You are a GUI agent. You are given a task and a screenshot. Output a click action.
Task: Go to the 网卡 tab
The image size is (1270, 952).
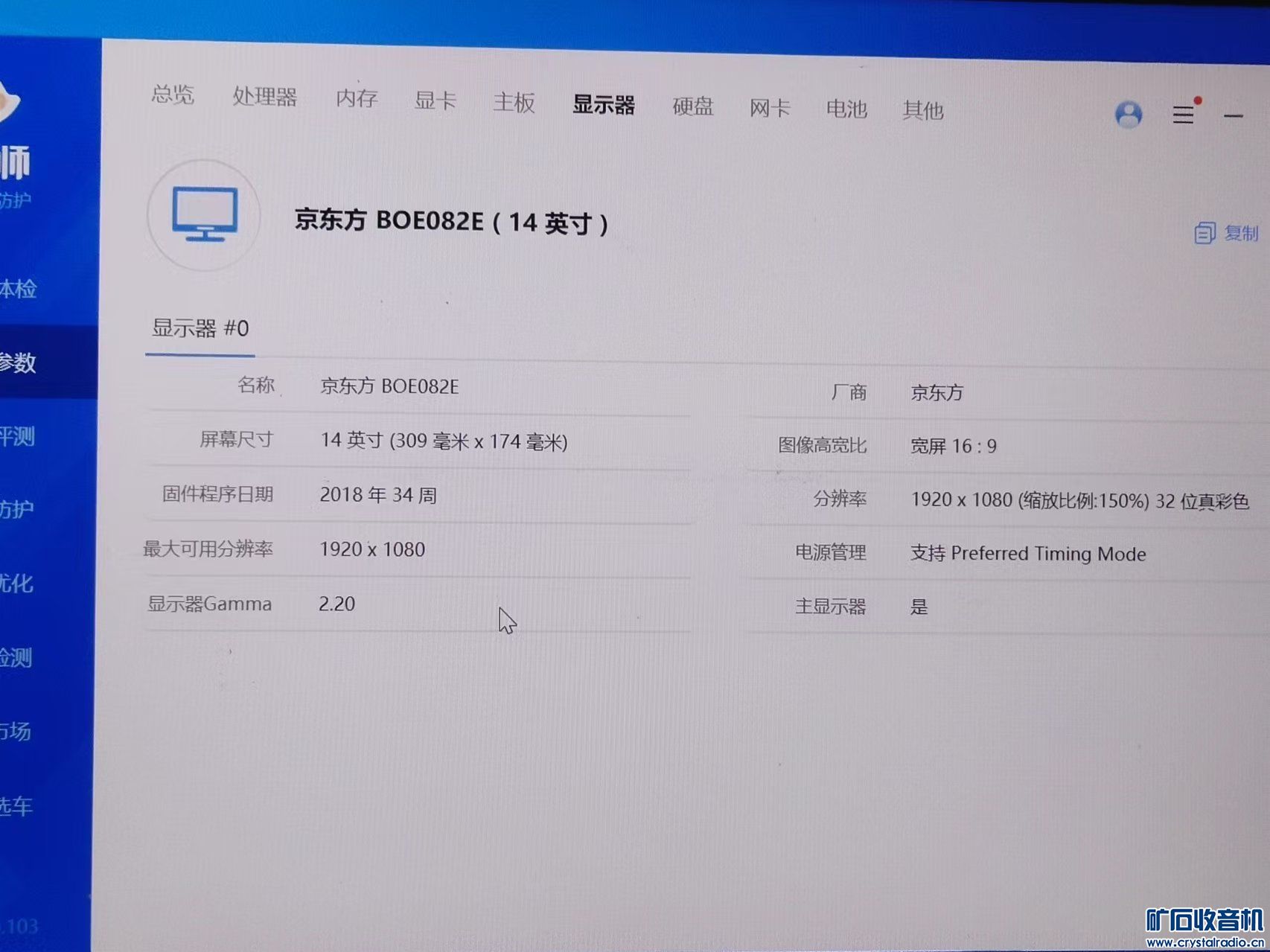(770, 109)
